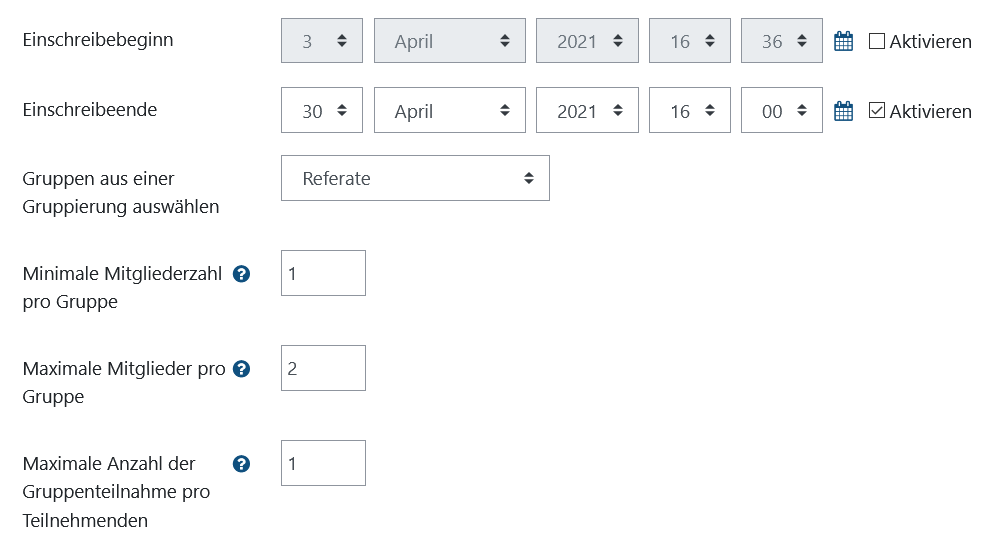Open the Einschreibeende minute dropdown showing 00
The height and width of the screenshot is (540, 988).
coord(781,111)
